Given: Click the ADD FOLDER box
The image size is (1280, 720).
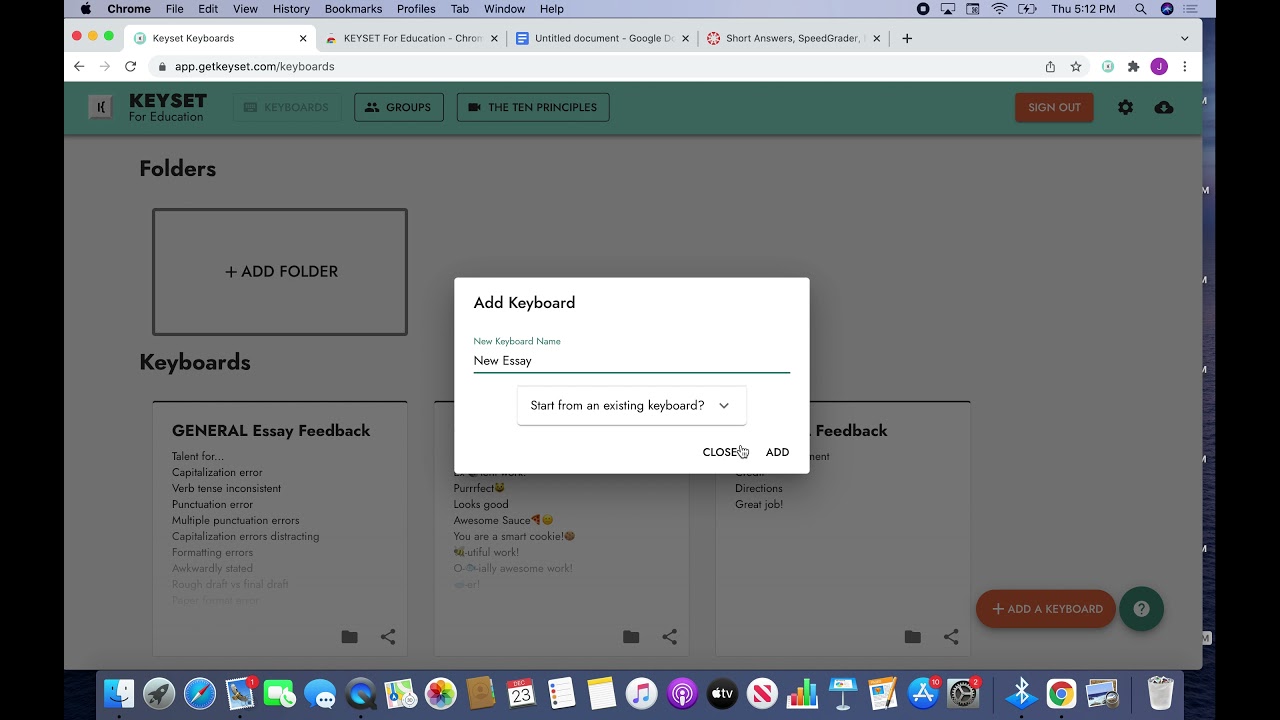Looking at the screenshot, I should (280, 271).
